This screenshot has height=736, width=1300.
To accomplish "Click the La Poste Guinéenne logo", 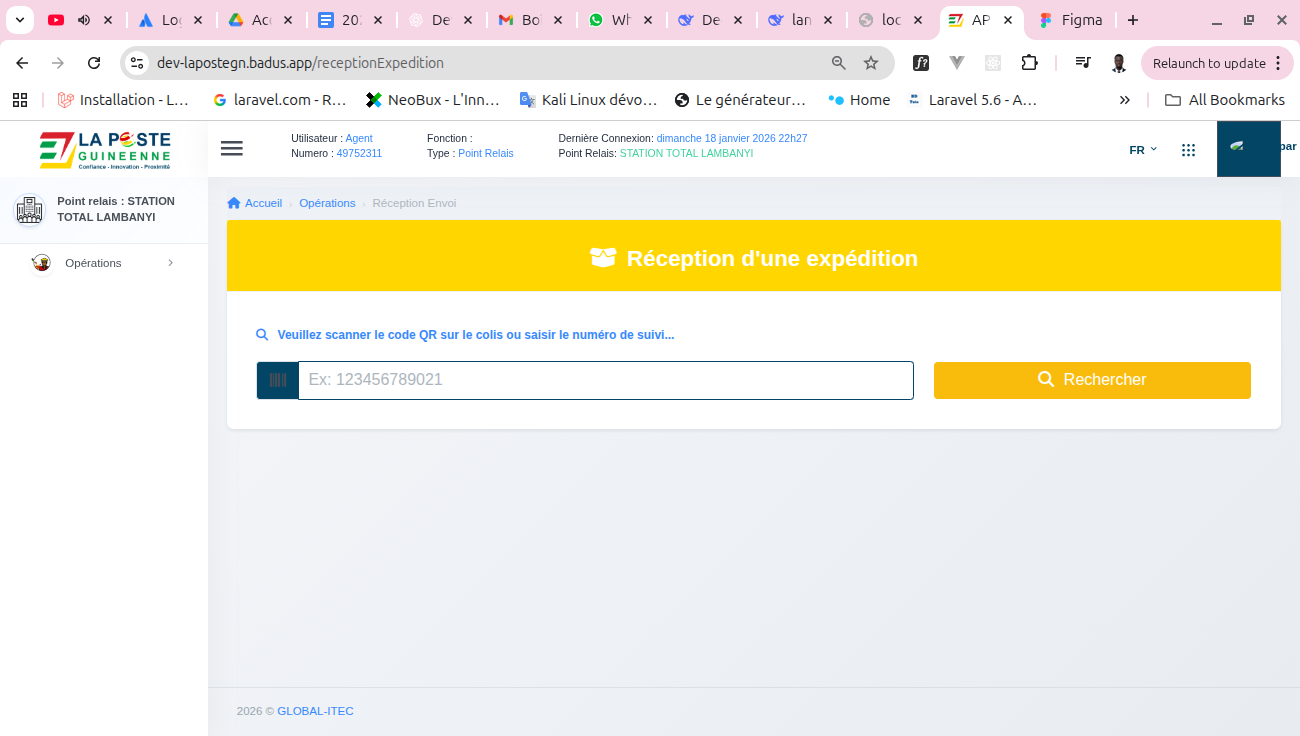I will click(105, 149).
